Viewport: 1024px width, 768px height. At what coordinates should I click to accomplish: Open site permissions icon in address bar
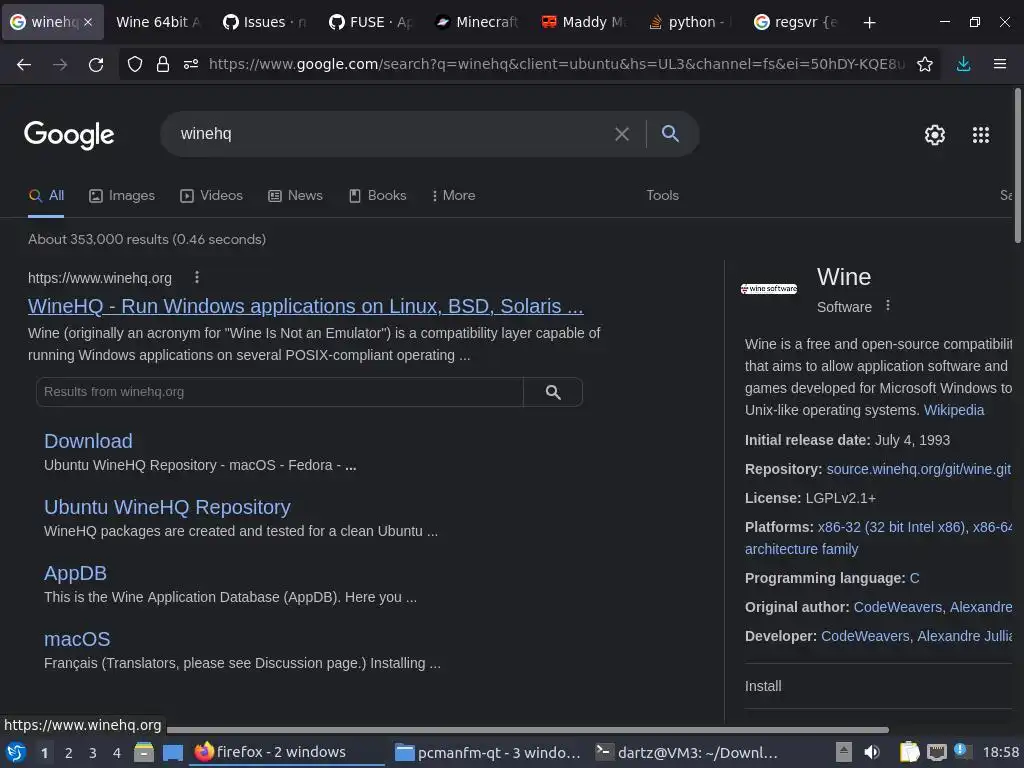point(191,64)
